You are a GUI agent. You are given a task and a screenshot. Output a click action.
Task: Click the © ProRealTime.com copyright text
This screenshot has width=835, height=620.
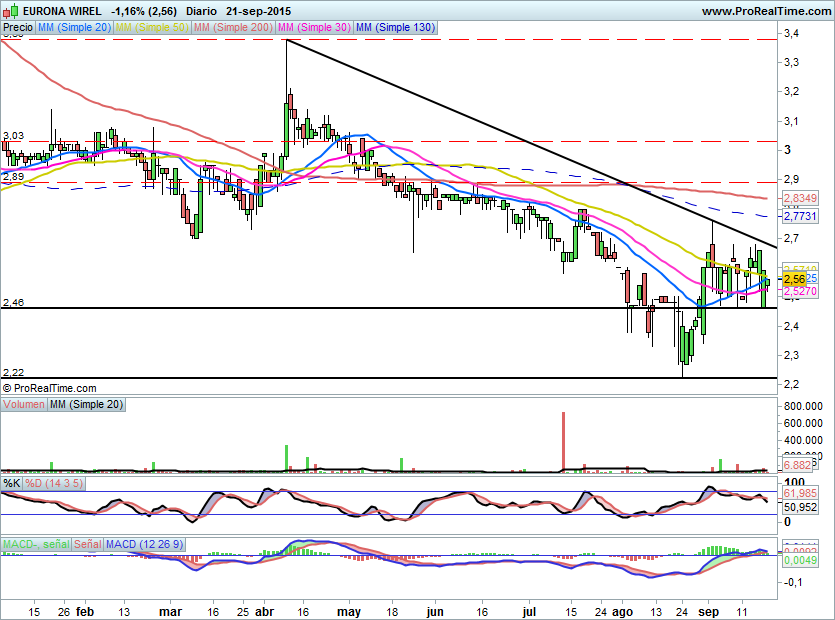pos(50,388)
